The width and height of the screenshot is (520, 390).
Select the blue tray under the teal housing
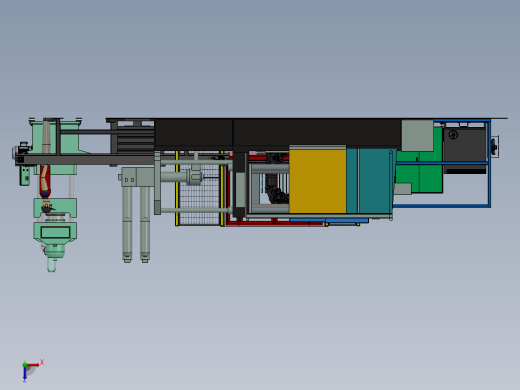[329, 220]
